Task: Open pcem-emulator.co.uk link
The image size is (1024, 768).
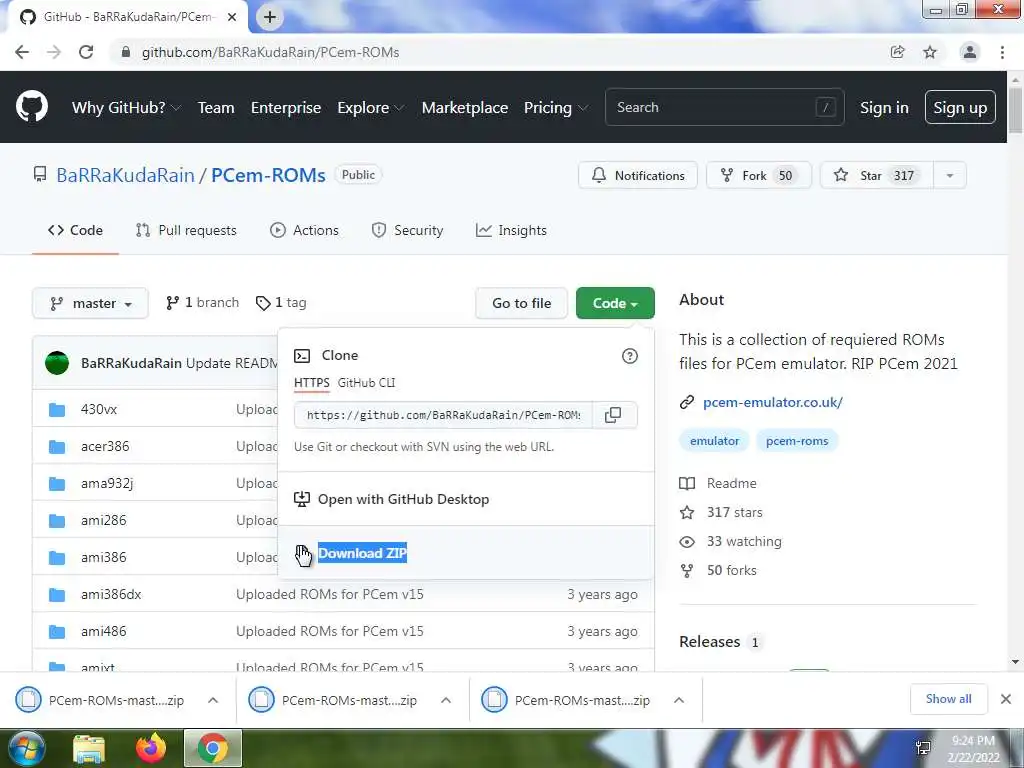Action: (773, 402)
